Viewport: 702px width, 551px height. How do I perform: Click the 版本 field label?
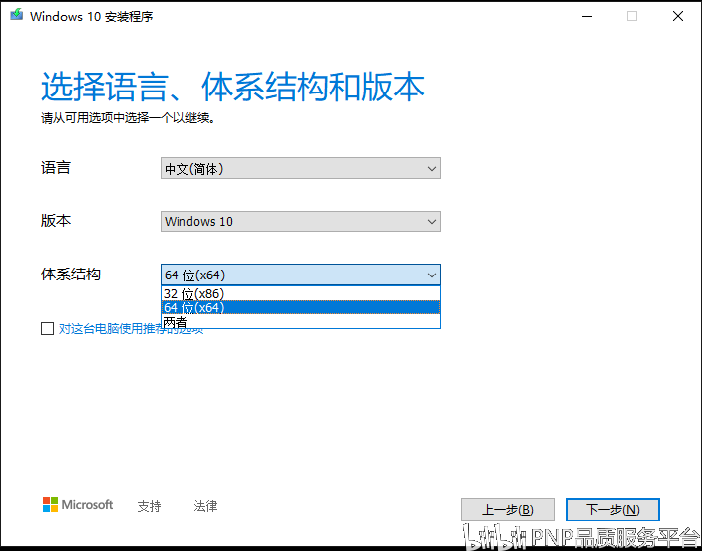click(56, 221)
